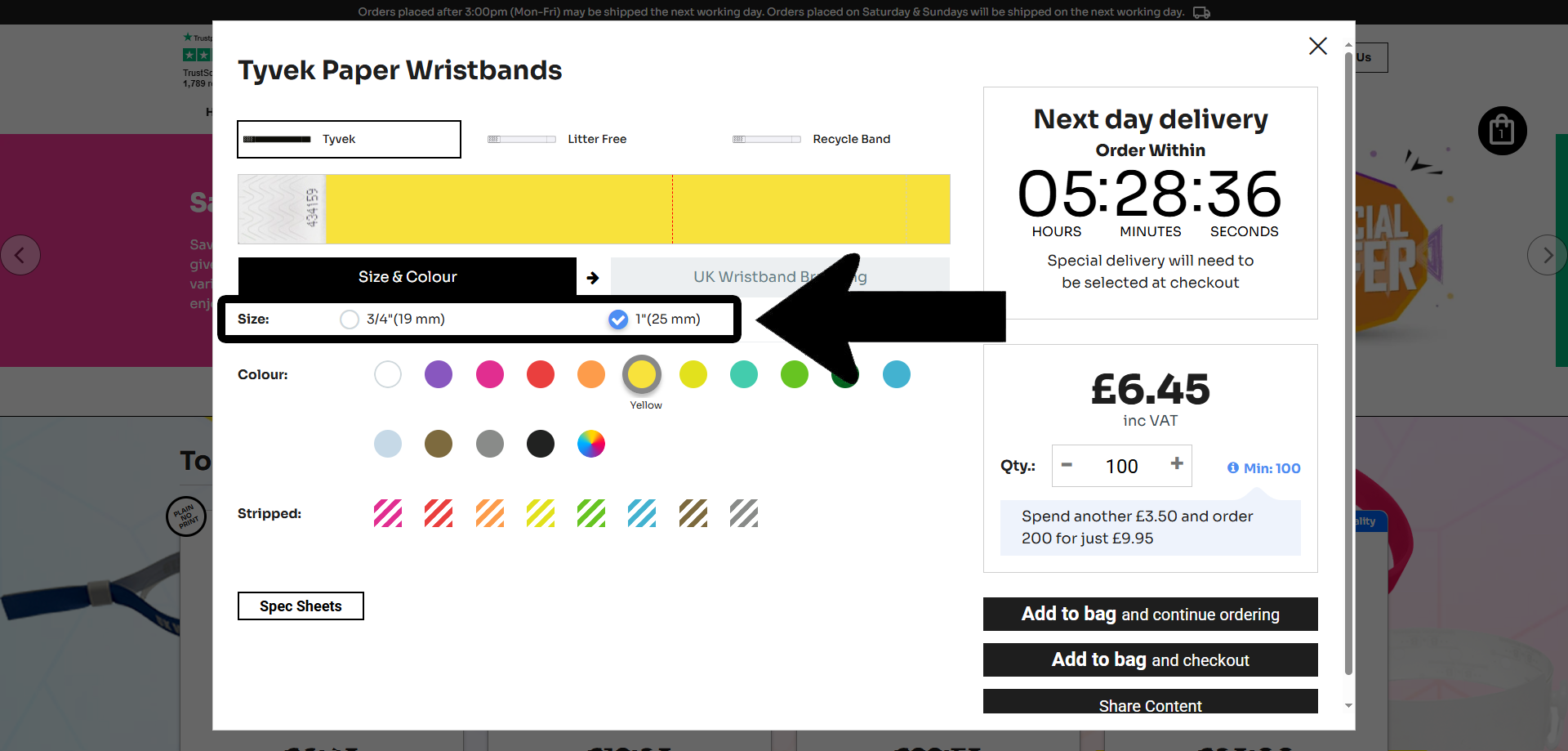Add to bag and checkout
Image resolution: width=1568 pixels, height=751 pixels.
tap(1150, 659)
